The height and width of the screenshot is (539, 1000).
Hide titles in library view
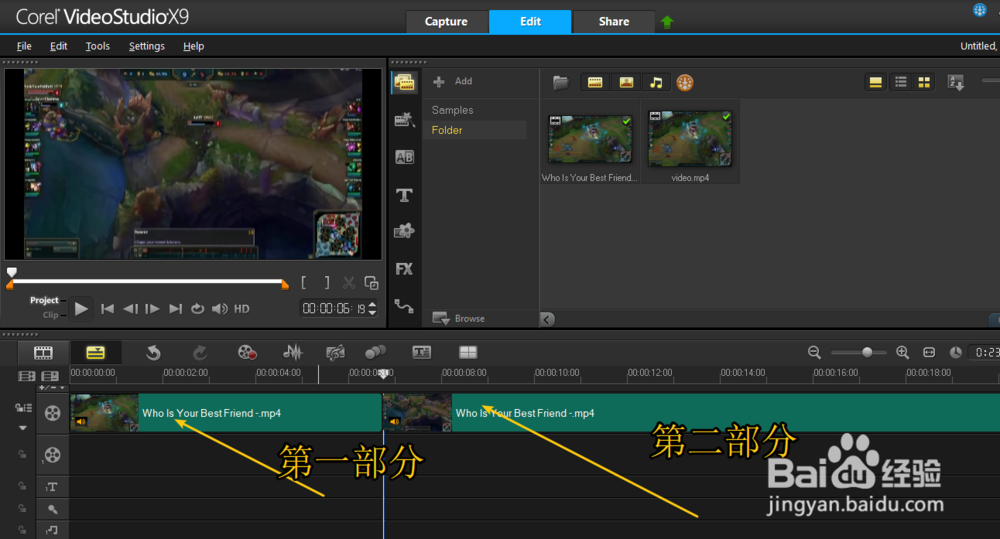(x=876, y=82)
